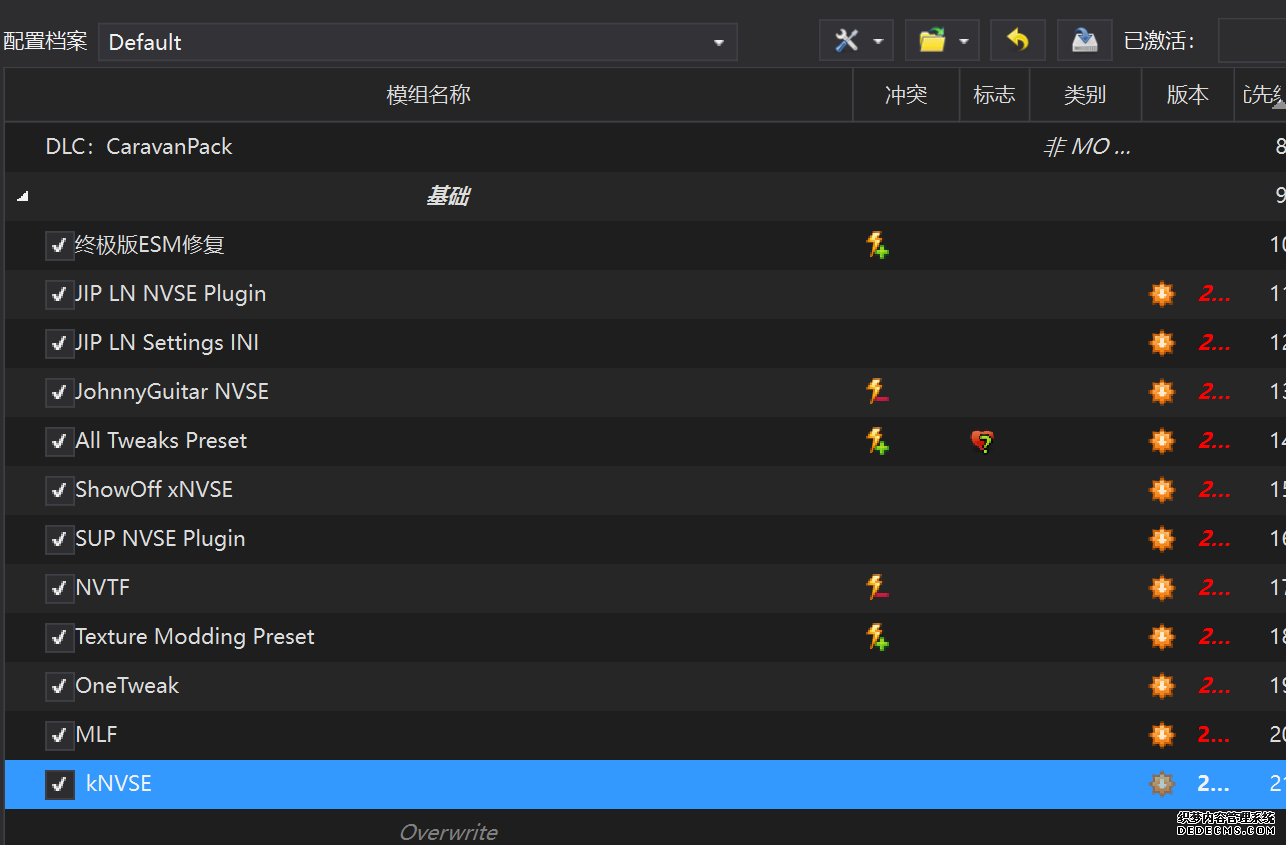
Task: Sort by the 模组名称 column header
Action: (428, 95)
